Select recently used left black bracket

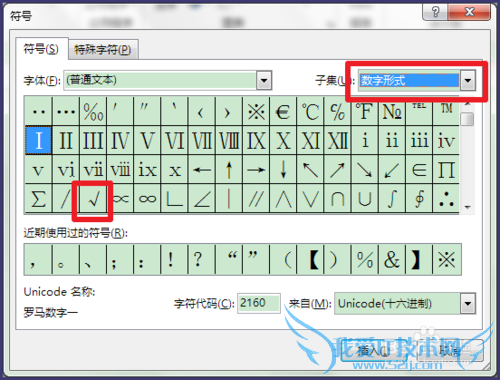(x=310, y=259)
